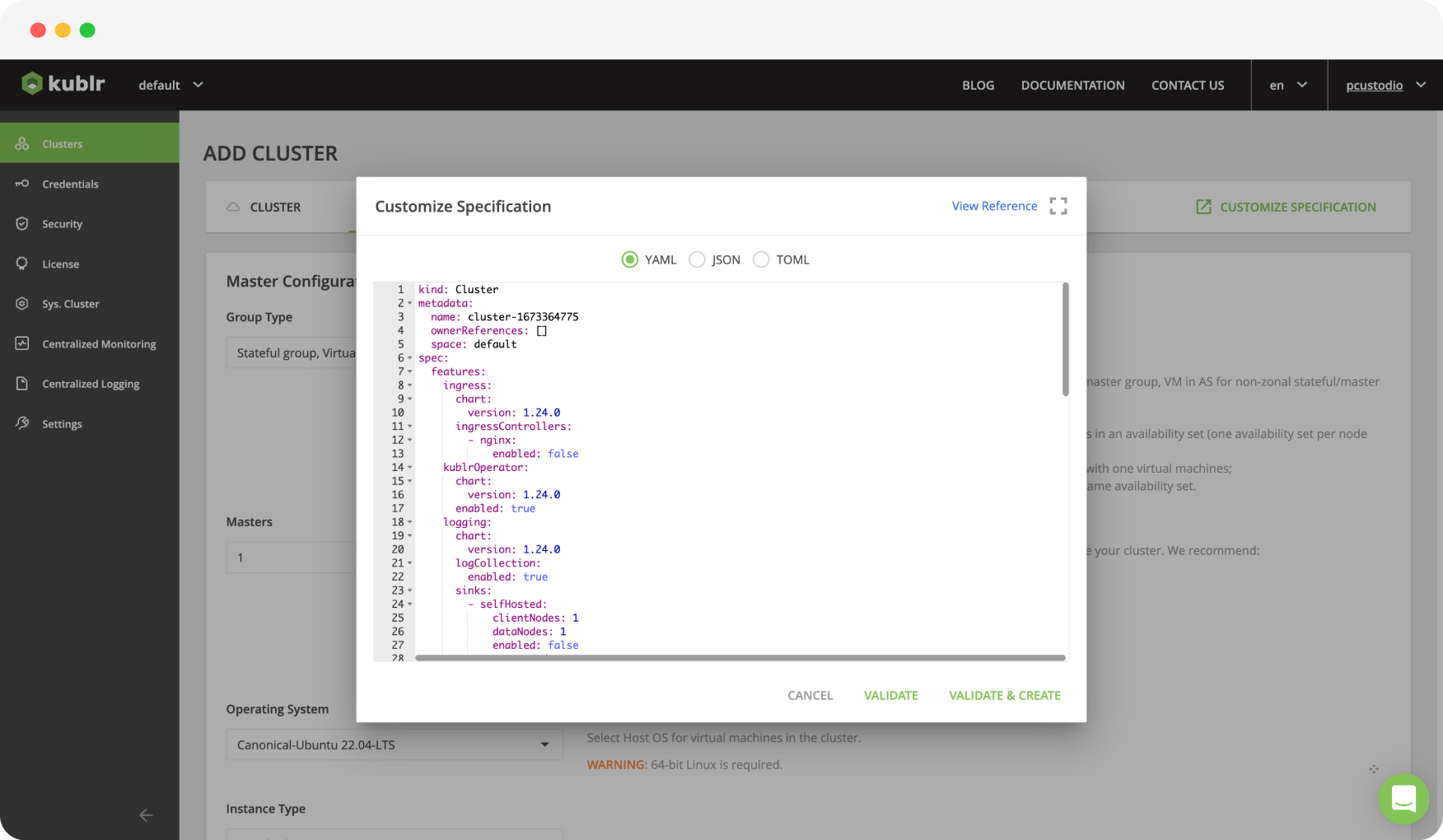Image resolution: width=1443 pixels, height=840 pixels.
Task: Open the pcustodio user menu
Action: tap(1385, 85)
